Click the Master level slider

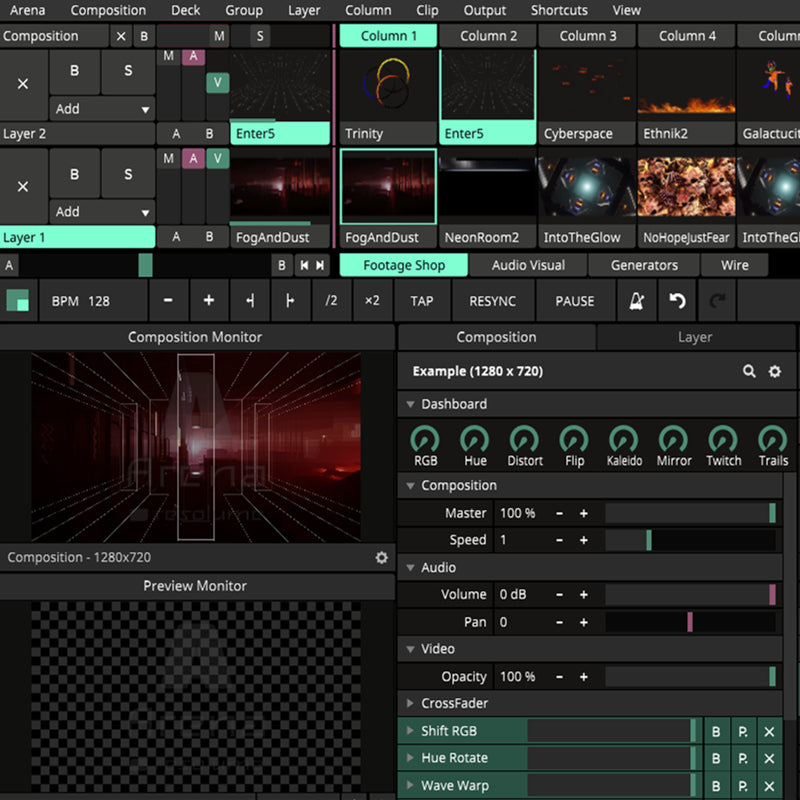[689, 513]
